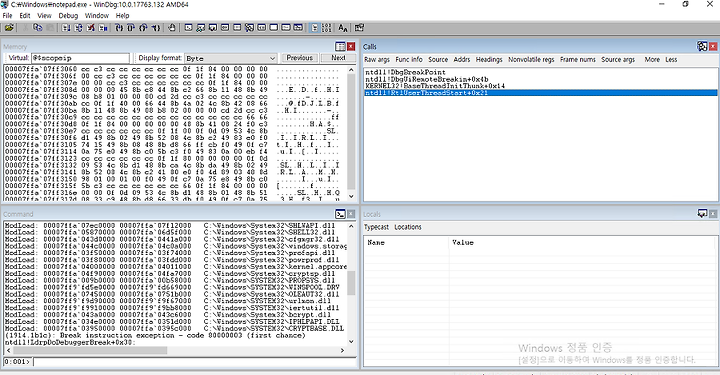Click the Run to Cursor icon

156,28
